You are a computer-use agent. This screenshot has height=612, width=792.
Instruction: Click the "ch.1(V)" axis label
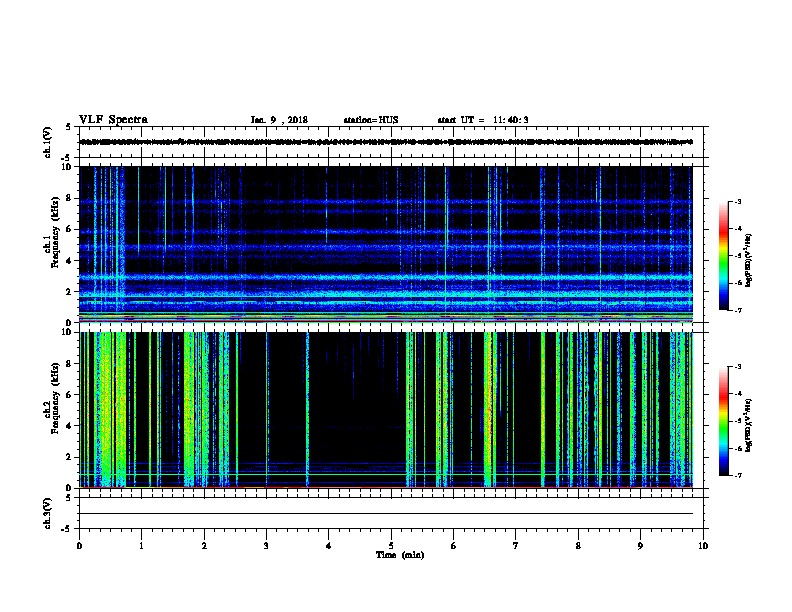coord(47,142)
